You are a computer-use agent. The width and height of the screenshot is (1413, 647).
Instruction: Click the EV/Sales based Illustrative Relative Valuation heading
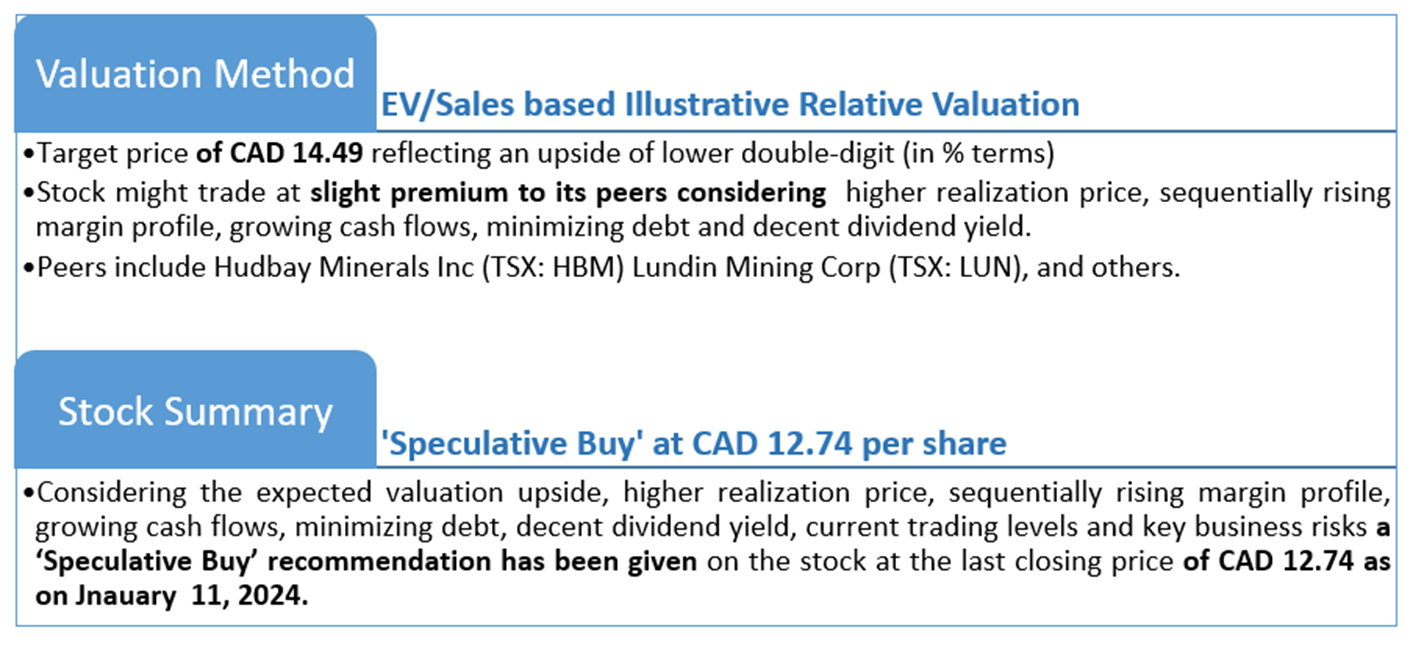(x=729, y=104)
